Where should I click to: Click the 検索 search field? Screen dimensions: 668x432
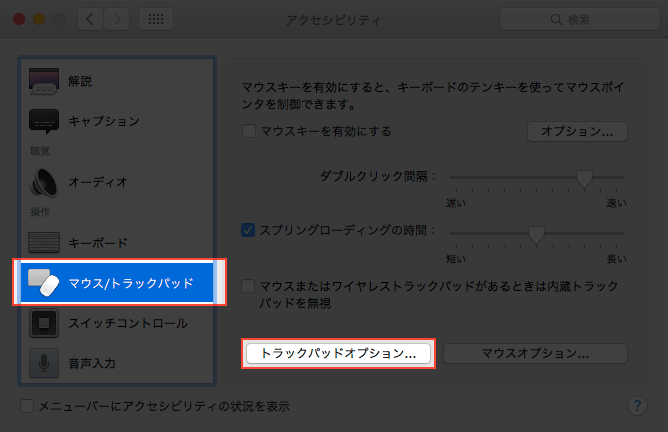click(580, 20)
